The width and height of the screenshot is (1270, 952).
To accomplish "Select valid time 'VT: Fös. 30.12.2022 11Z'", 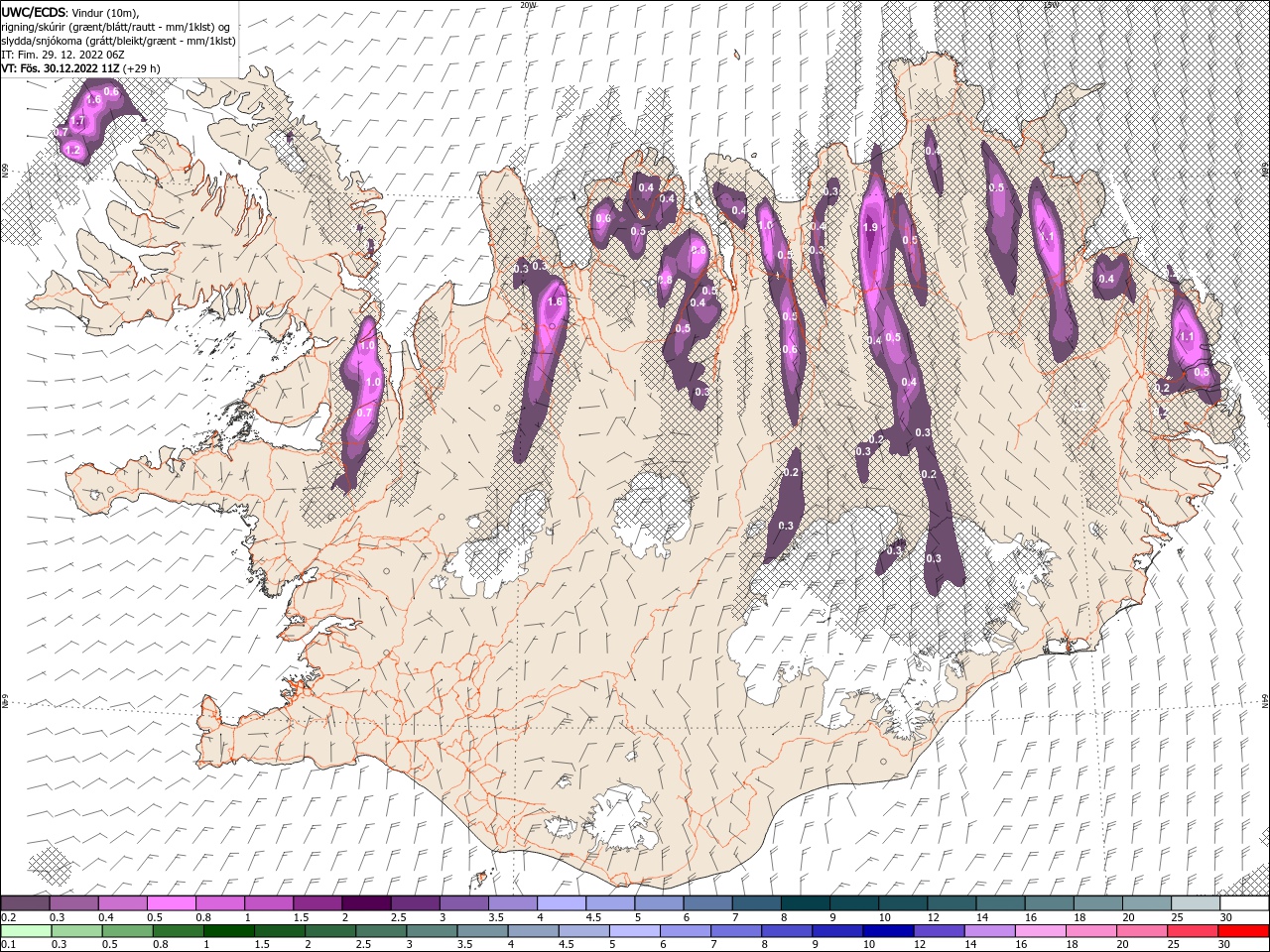I will (x=61, y=68).
